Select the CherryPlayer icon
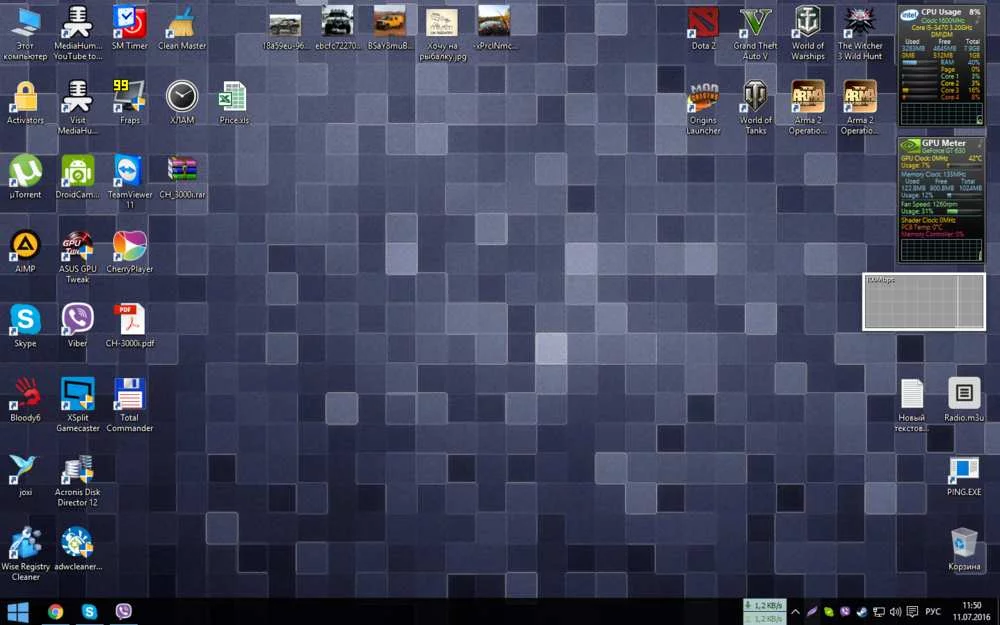 pyautogui.click(x=130, y=251)
